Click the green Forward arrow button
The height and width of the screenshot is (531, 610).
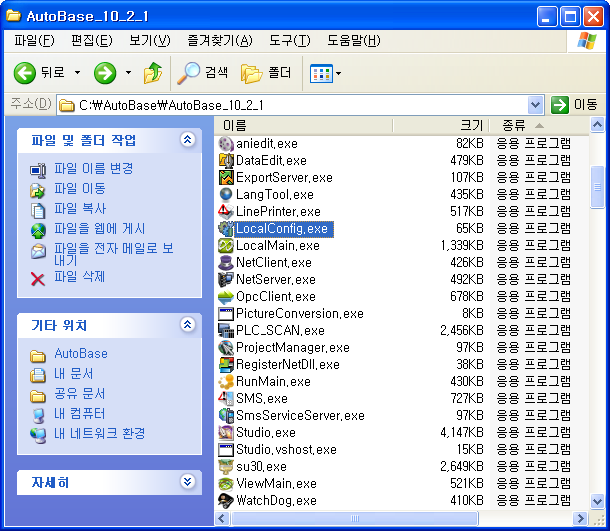click(105, 73)
